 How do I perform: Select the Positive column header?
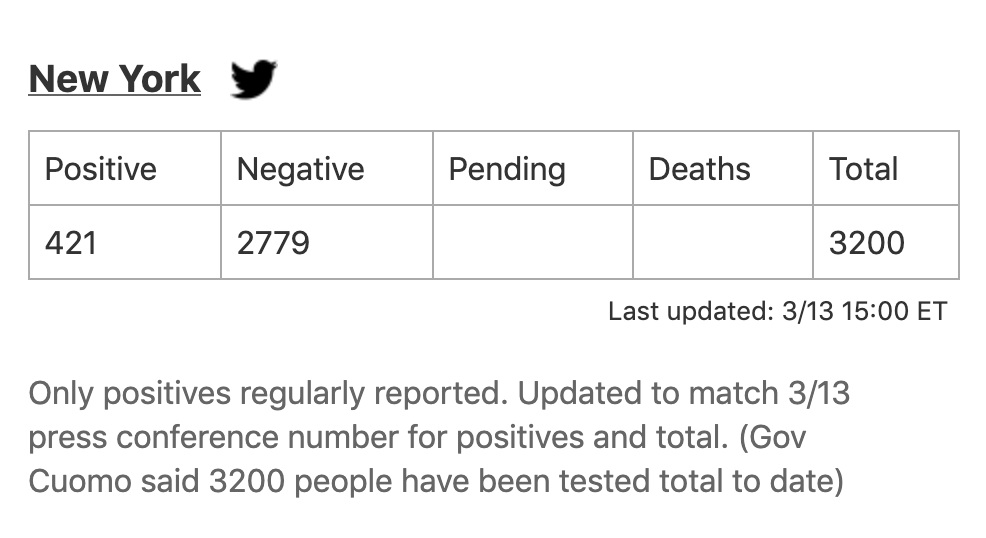pyautogui.click(x=125, y=168)
